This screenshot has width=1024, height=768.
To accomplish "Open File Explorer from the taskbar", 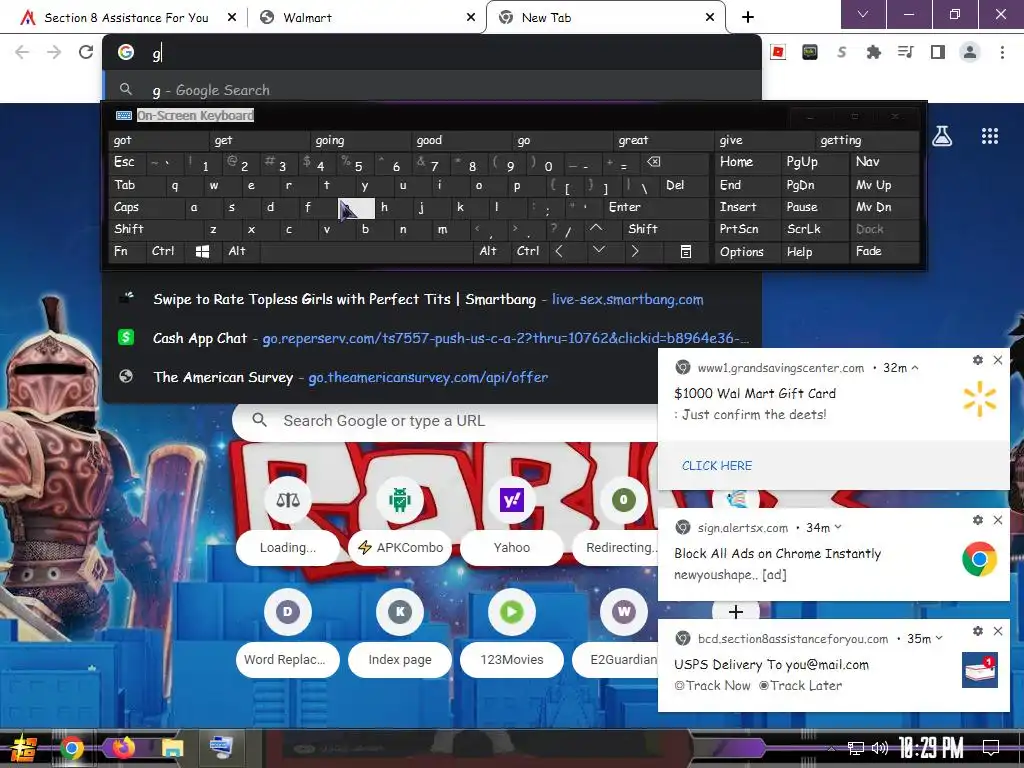I will [x=173, y=748].
